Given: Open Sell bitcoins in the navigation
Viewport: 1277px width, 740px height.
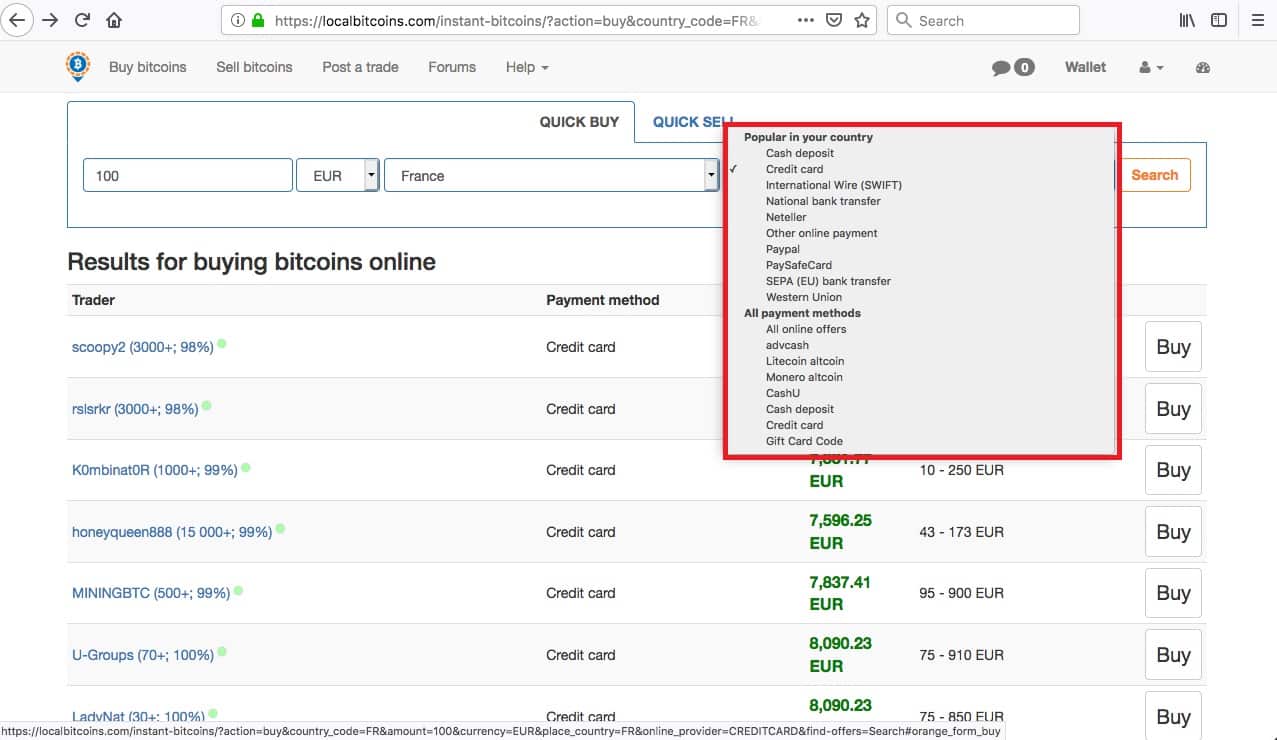Looking at the screenshot, I should 254,67.
